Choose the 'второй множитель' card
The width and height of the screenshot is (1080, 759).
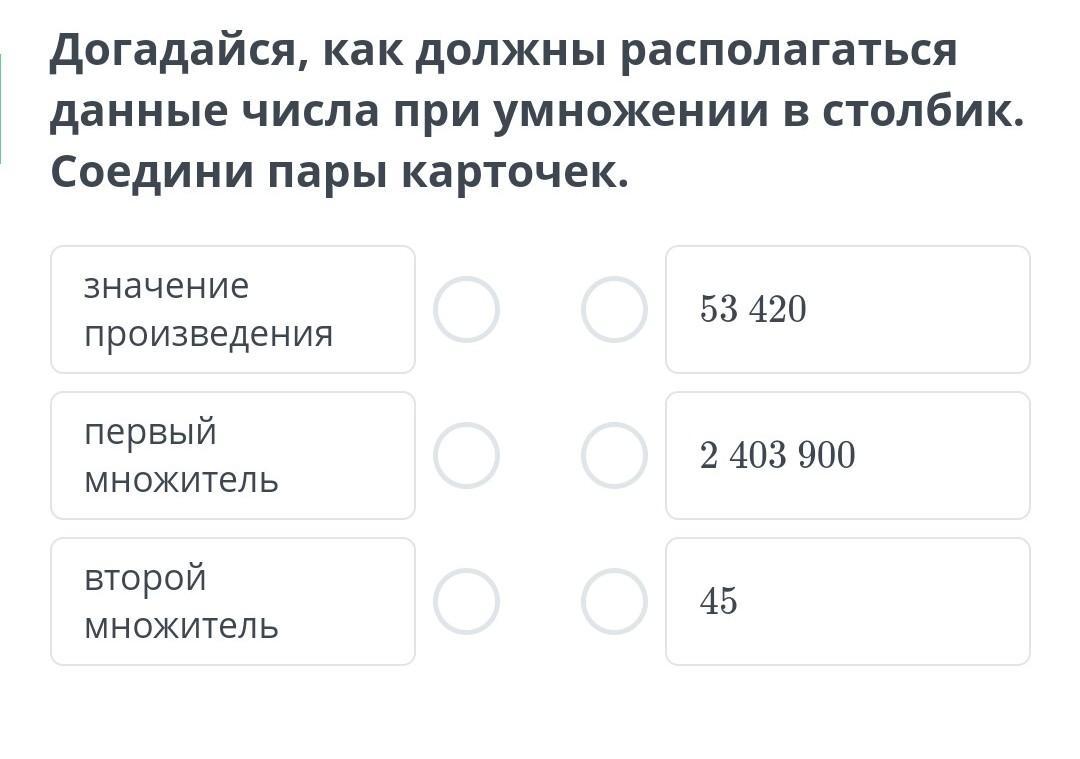tap(232, 602)
